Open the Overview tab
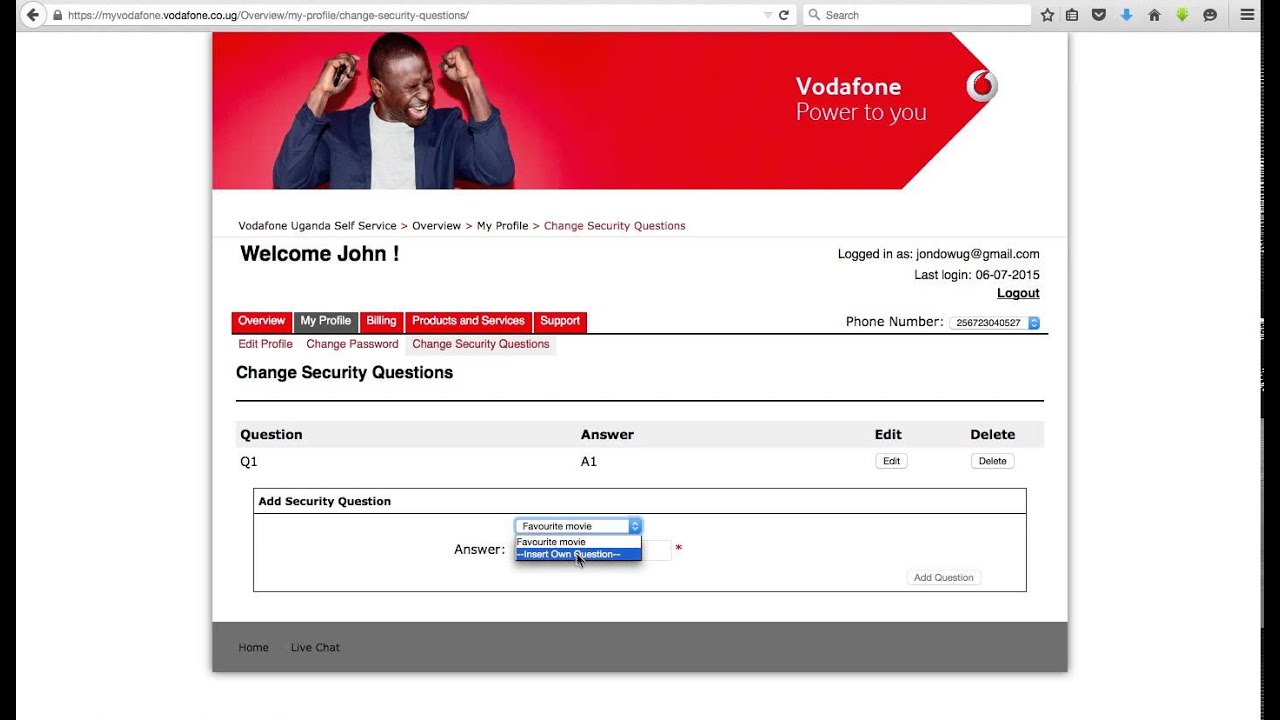1280x720 pixels. [261, 321]
